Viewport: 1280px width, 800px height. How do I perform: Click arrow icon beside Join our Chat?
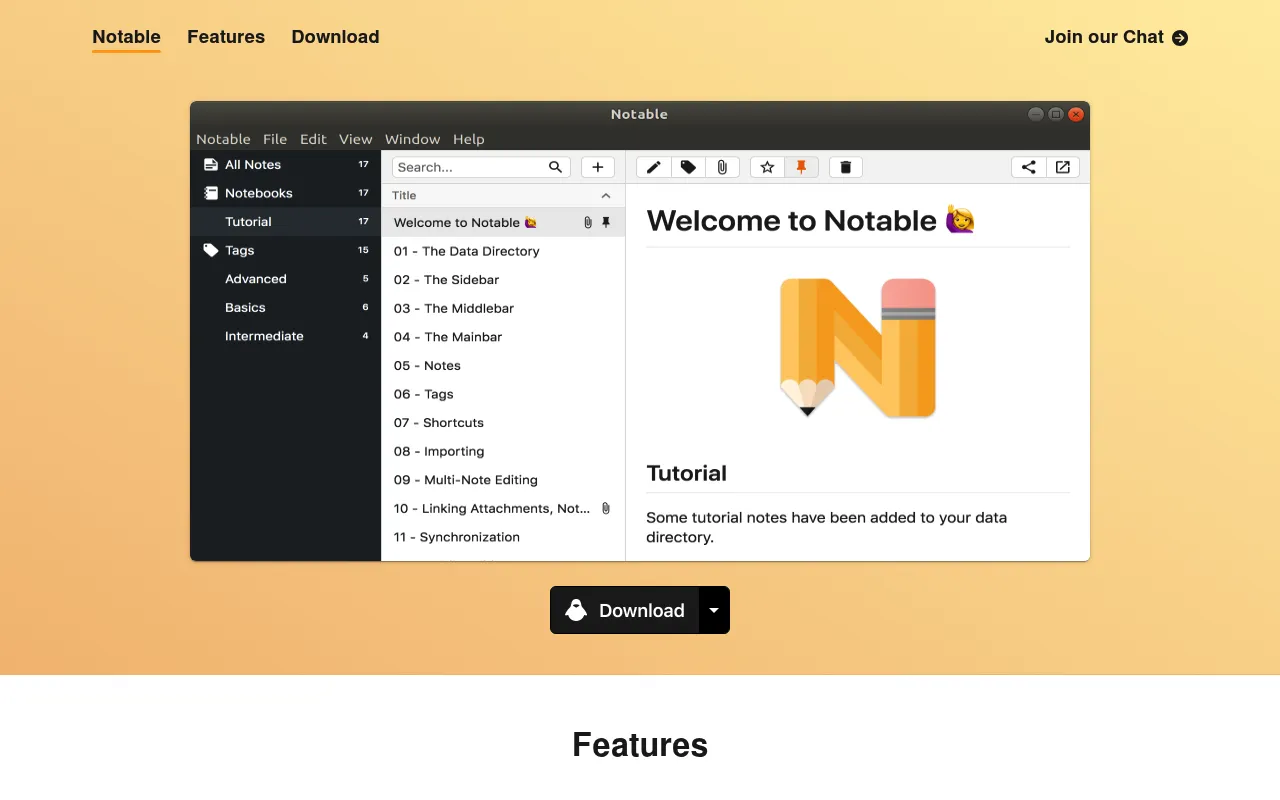pyautogui.click(x=1180, y=38)
